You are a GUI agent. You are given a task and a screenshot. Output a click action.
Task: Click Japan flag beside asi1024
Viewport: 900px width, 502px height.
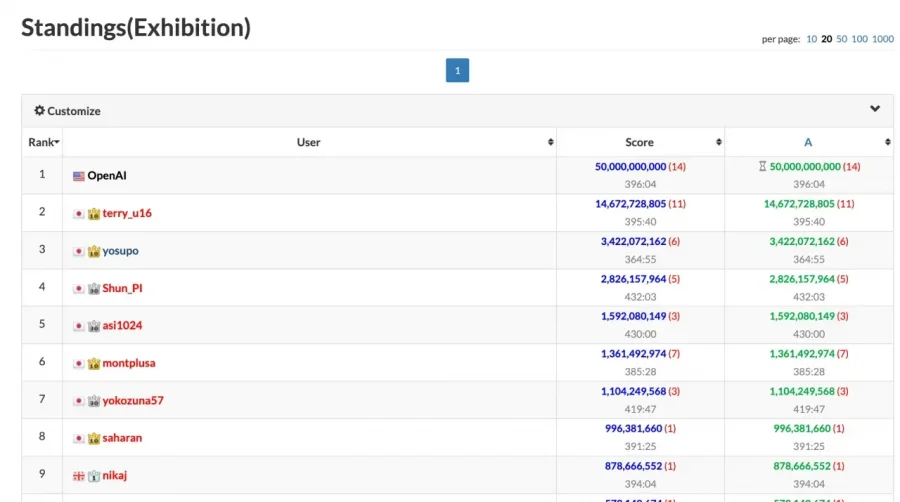click(x=79, y=326)
